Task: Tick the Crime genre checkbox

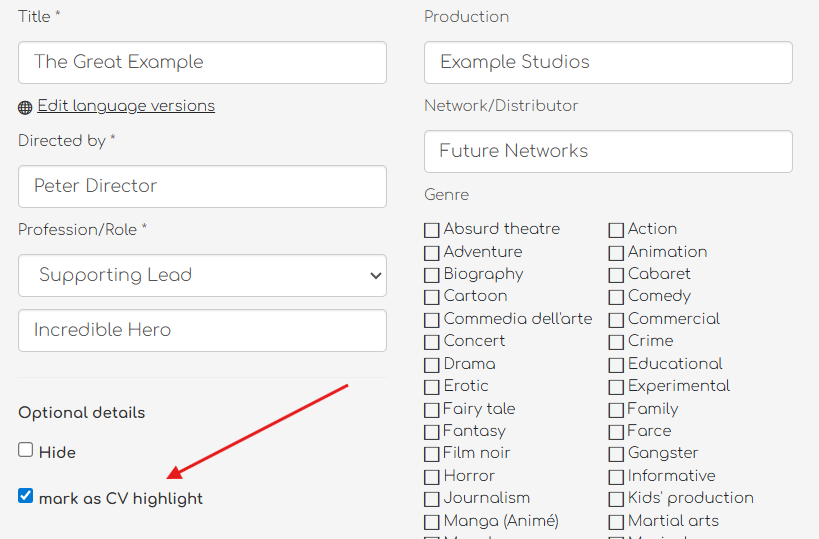Action: click(616, 342)
